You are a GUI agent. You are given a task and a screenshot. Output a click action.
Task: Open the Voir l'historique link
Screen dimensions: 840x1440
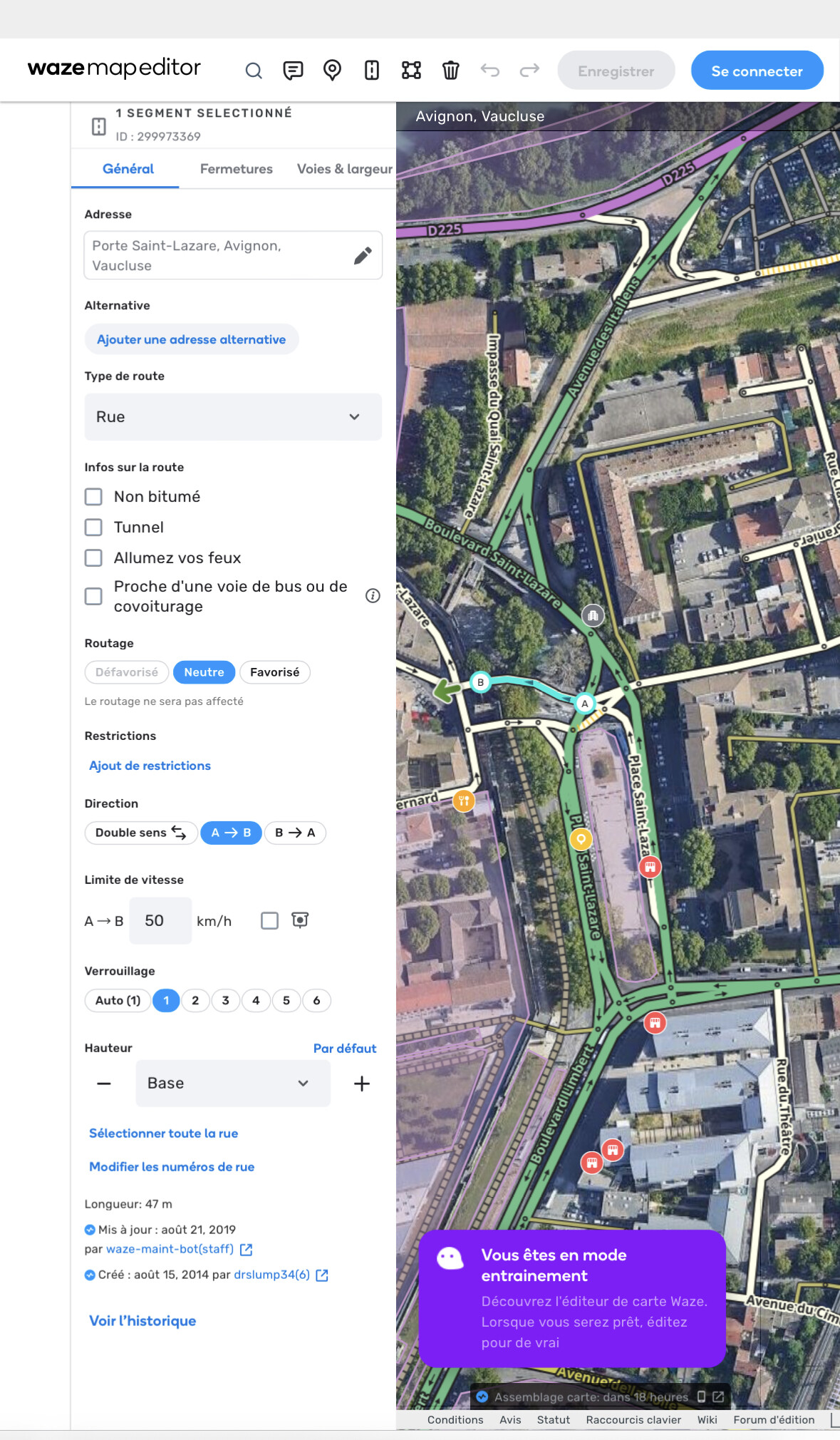tap(142, 1321)
